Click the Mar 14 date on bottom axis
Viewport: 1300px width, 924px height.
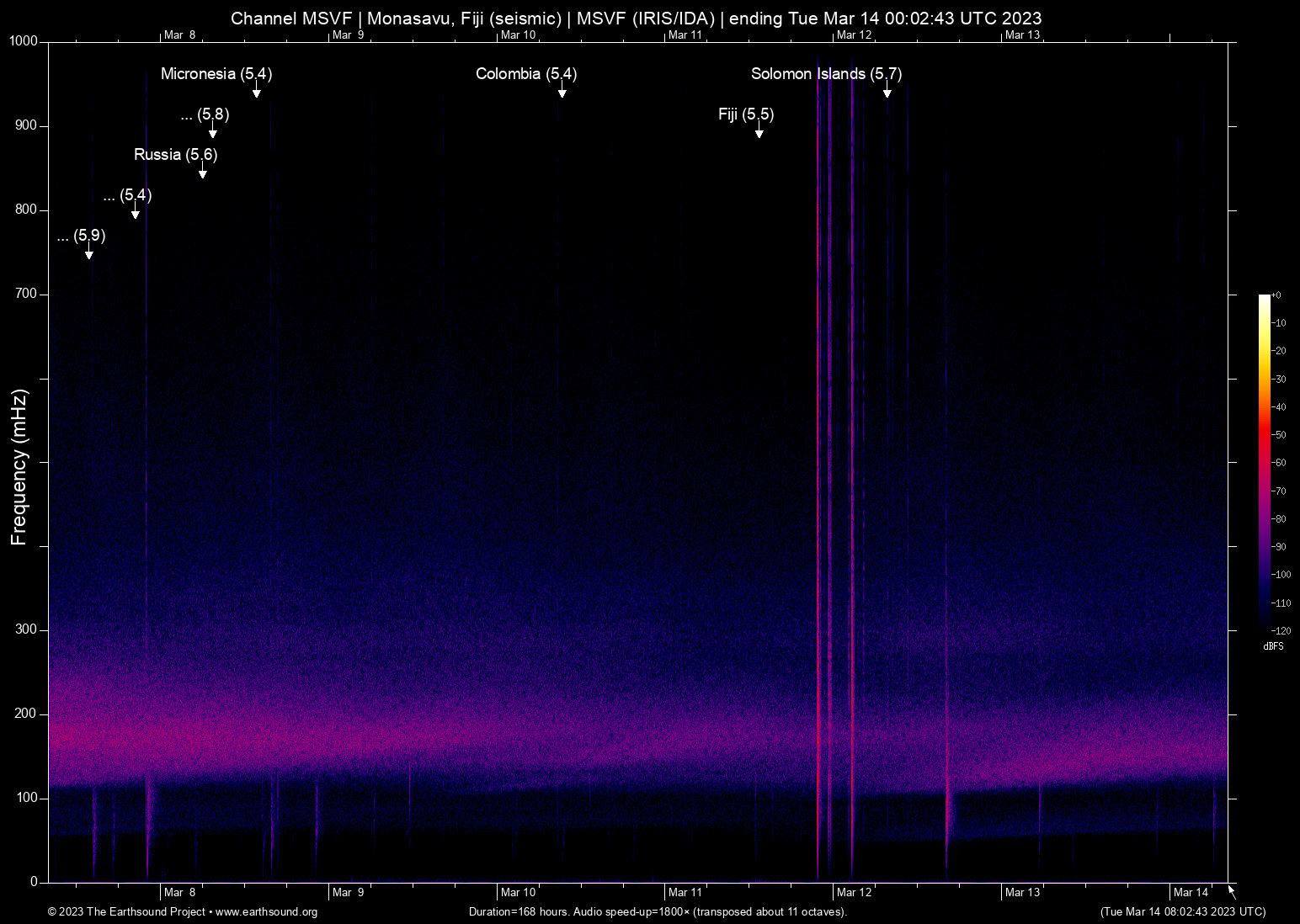point(1191,892)
